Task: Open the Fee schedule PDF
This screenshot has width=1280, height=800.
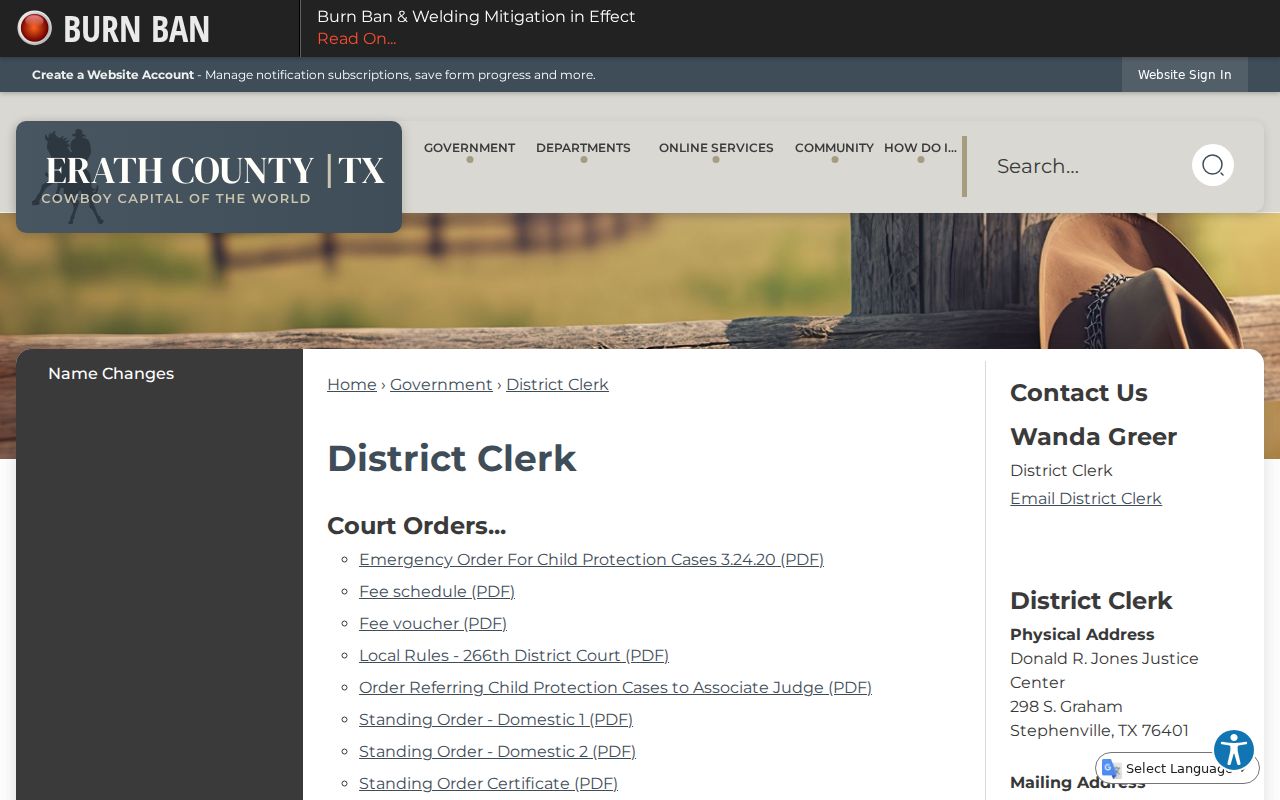Action: (437, 592)
